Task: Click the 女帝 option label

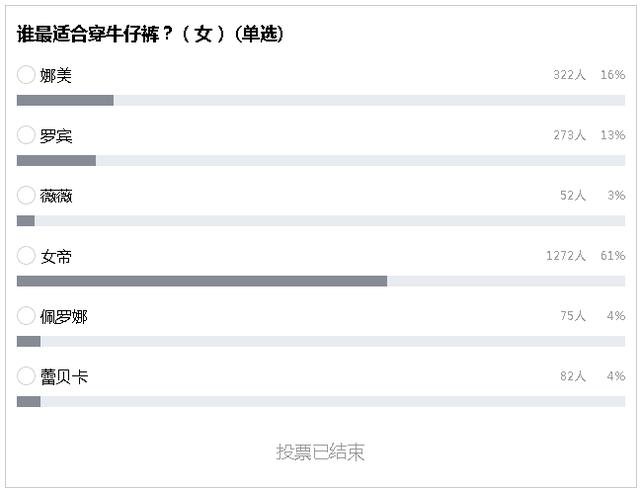Action: (x=56, y=256)
